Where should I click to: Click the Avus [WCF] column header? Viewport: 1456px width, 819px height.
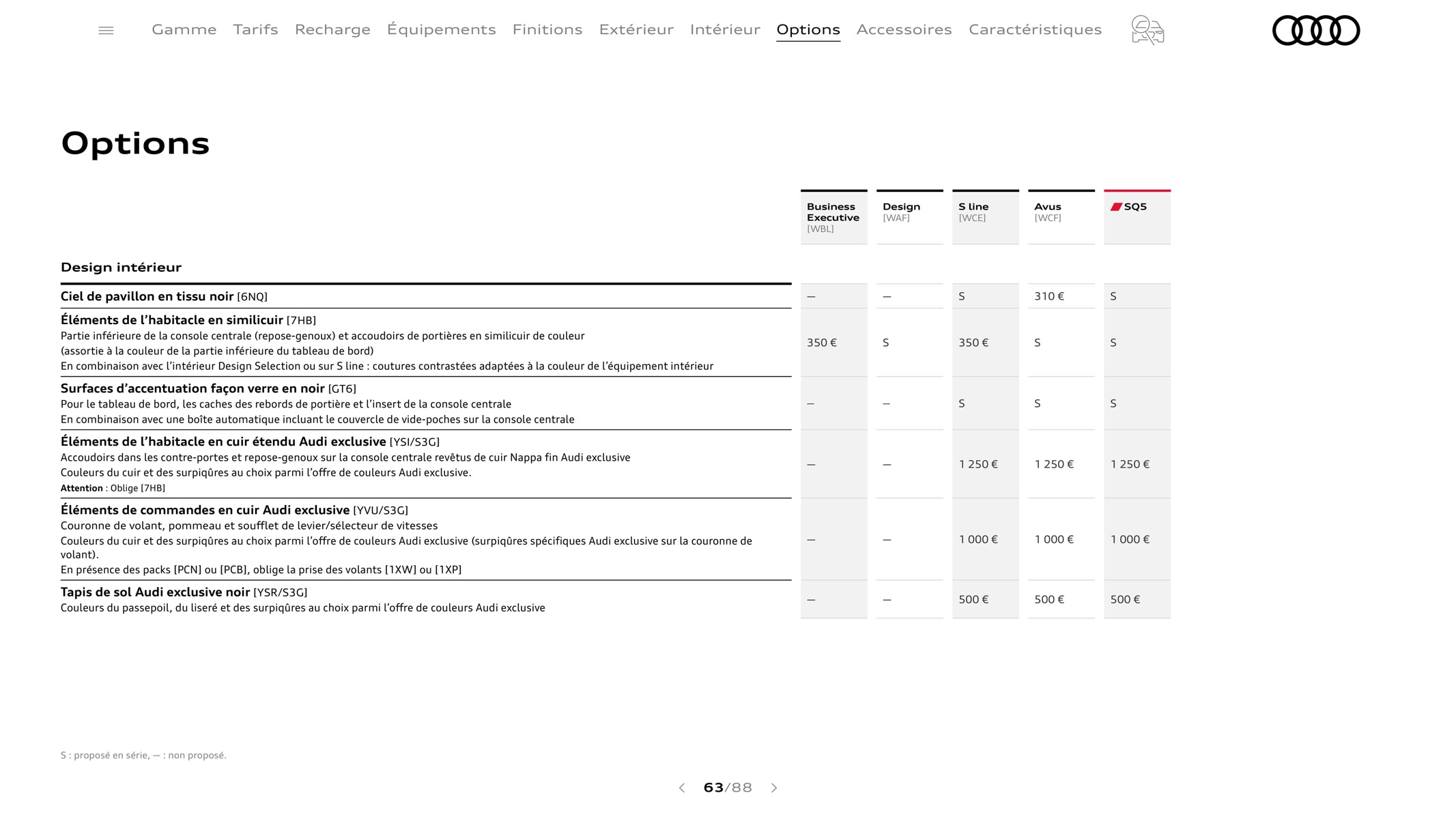[1061, 217]
